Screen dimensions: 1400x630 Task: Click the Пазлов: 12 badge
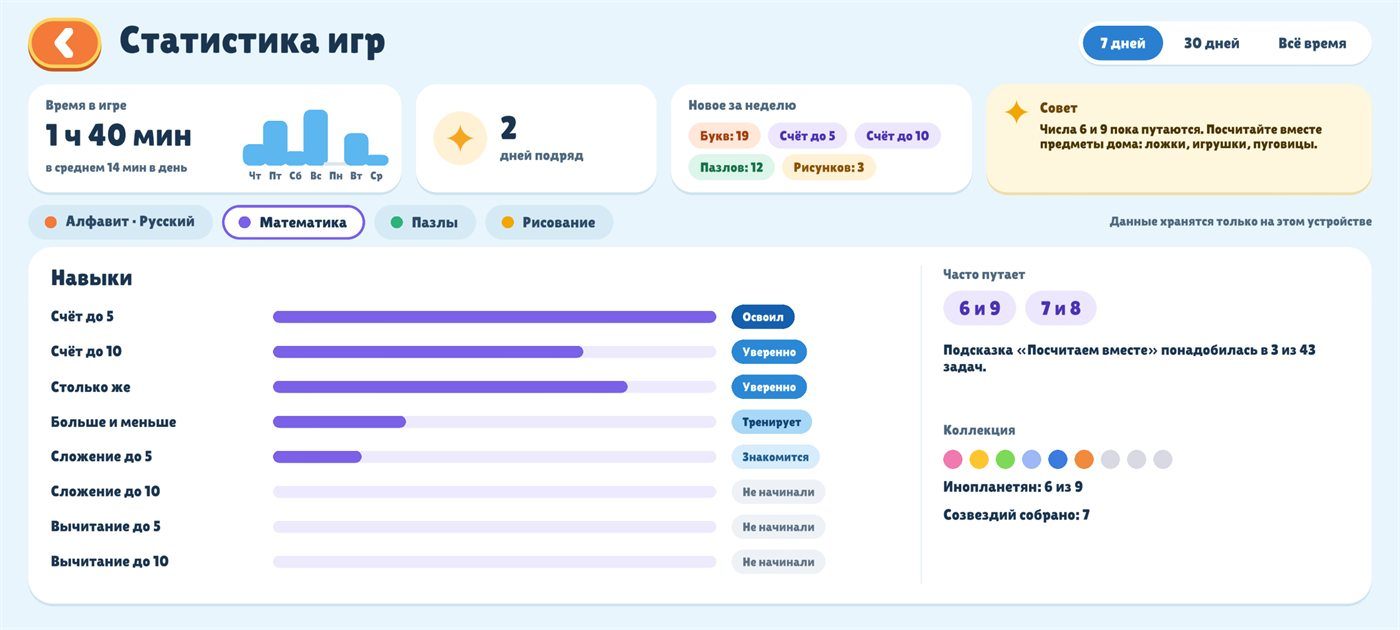(731, 167)
